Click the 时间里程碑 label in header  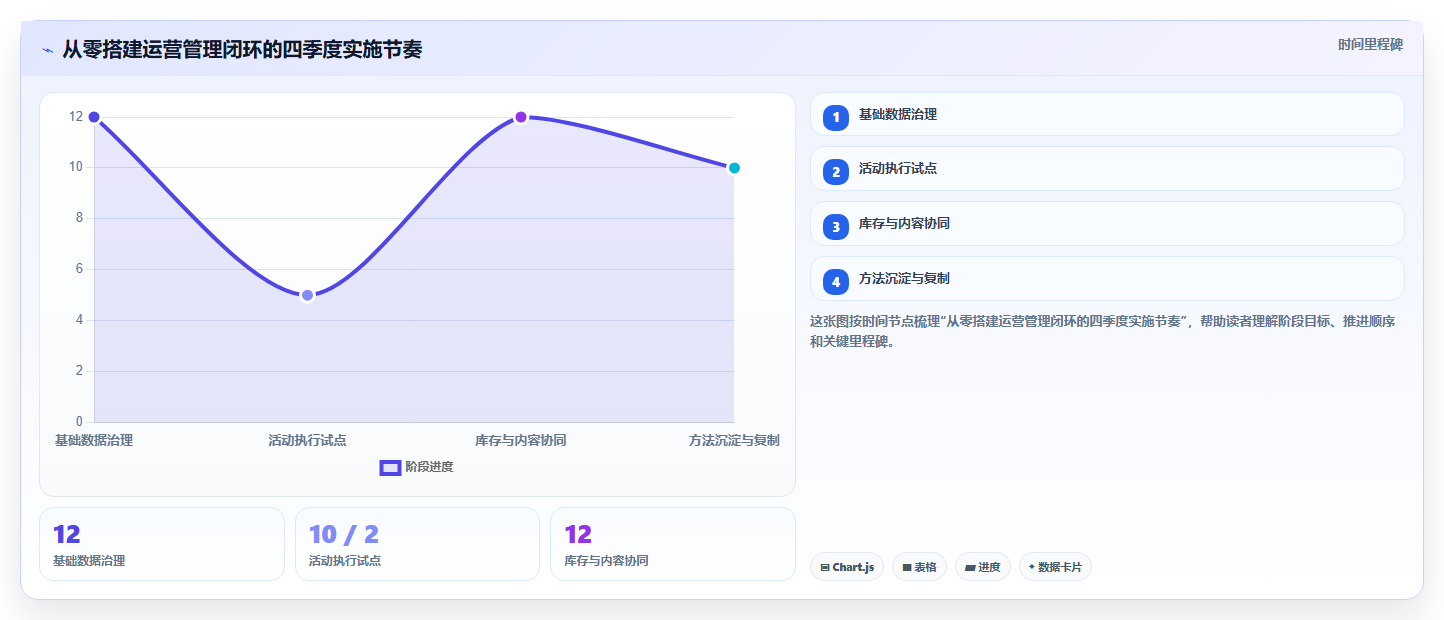[1371, 44]
